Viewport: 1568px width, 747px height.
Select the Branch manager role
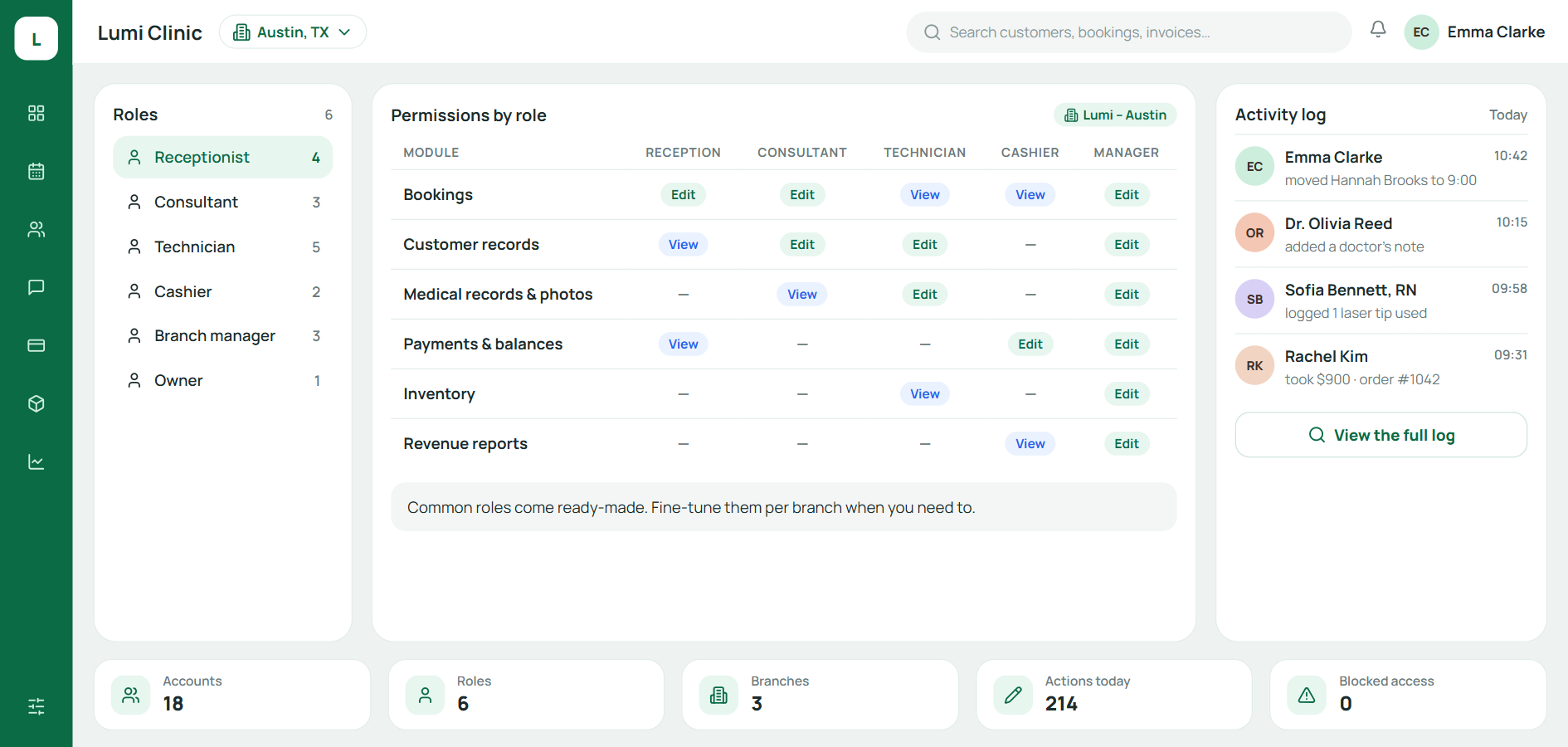pos(223,336)
